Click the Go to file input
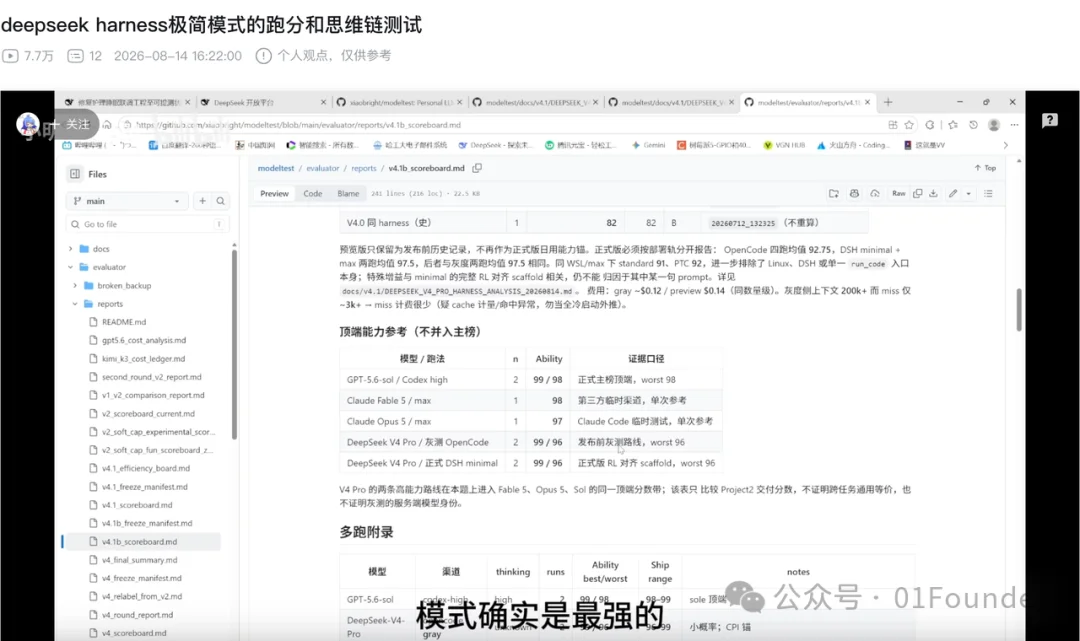The width and height of the screenshot is (1080, 641). (147, 224)
